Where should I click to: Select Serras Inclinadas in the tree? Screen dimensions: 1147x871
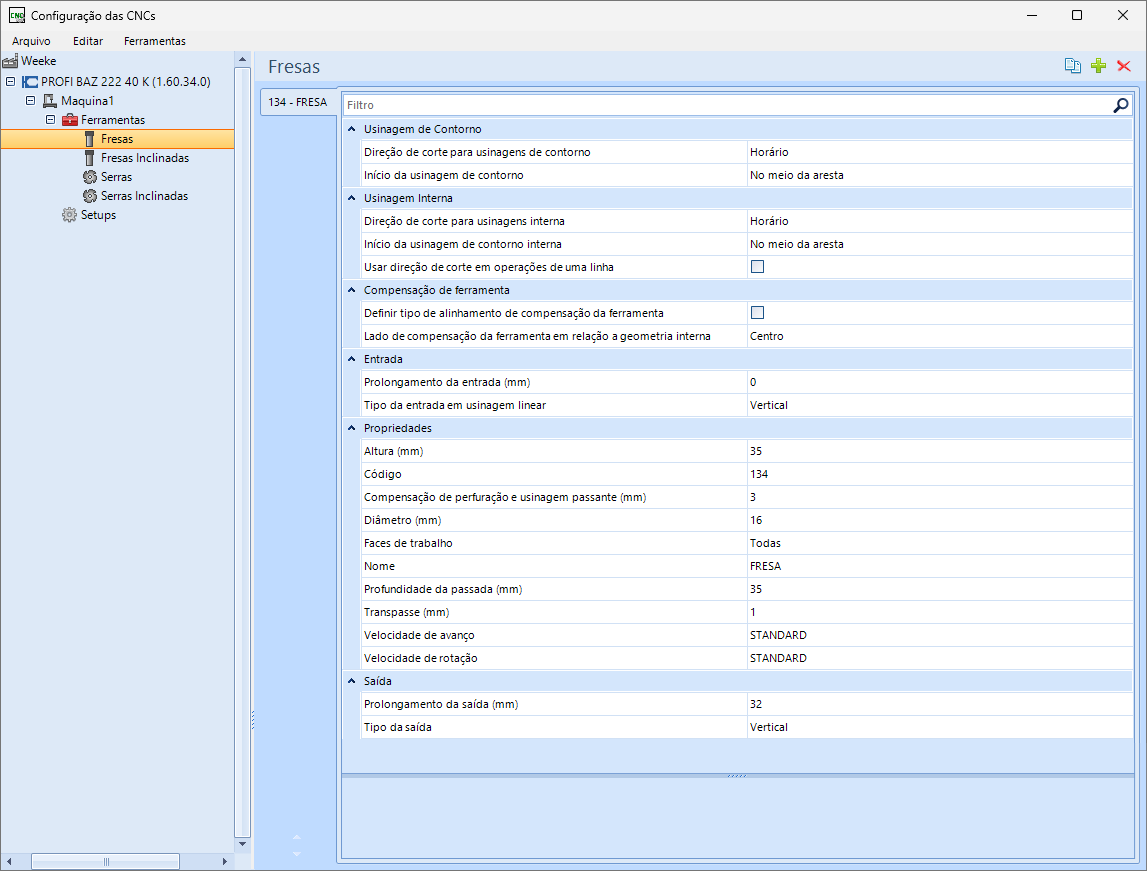coord(144,196)
